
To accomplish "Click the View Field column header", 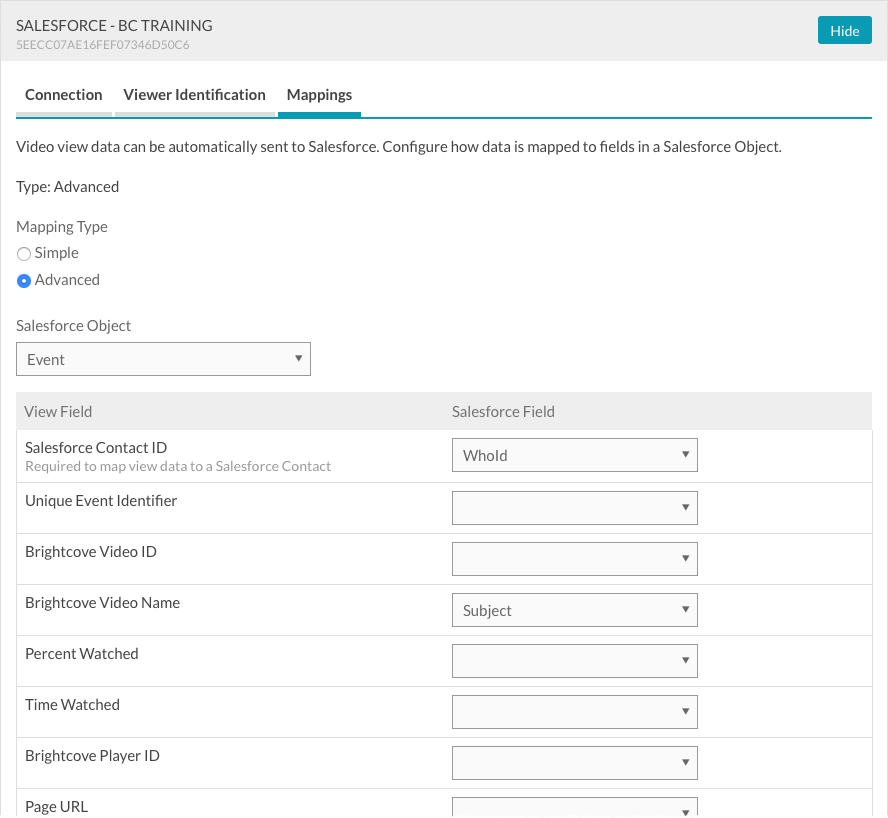I will pos(58,411).
